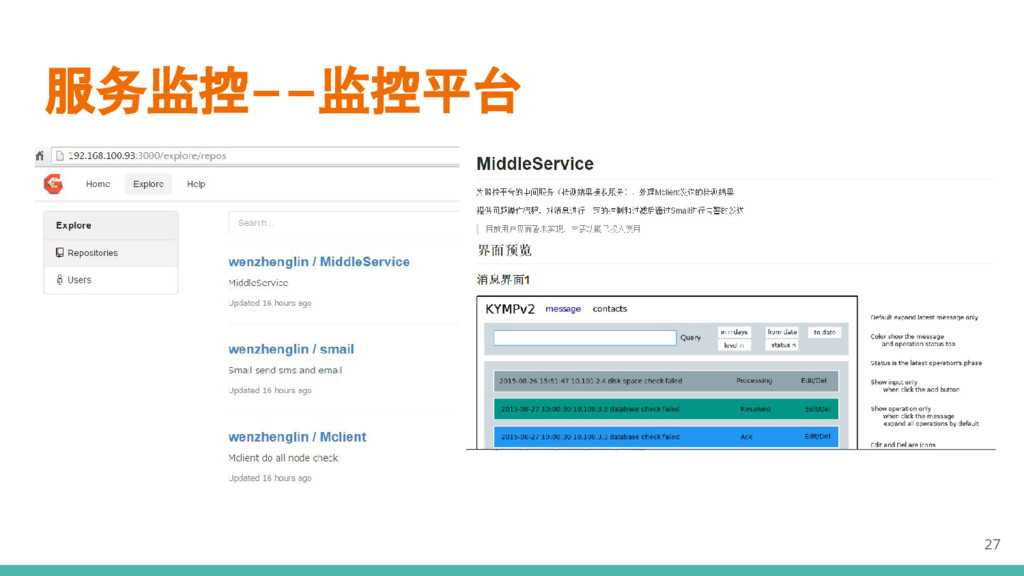This screenshot has height=576, width=1024.
Task: Click the 'to date' filter
Action: point(824,332)
